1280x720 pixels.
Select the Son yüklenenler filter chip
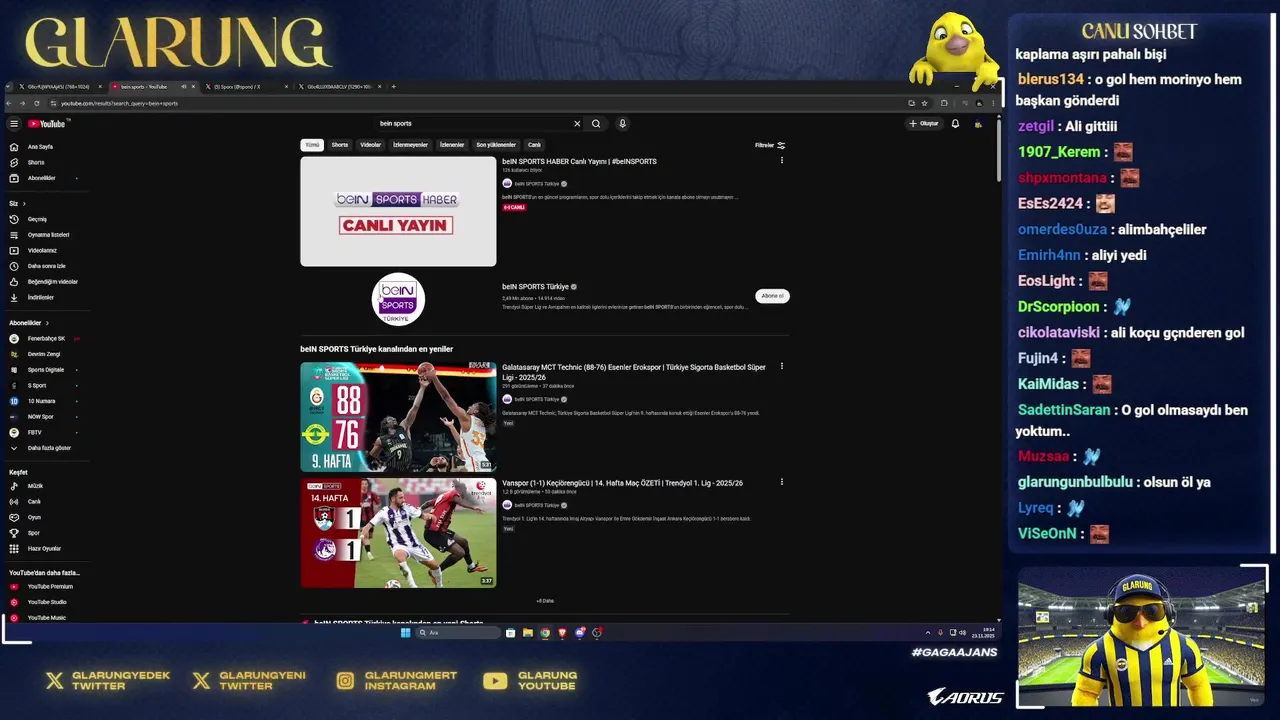(496, 145)
